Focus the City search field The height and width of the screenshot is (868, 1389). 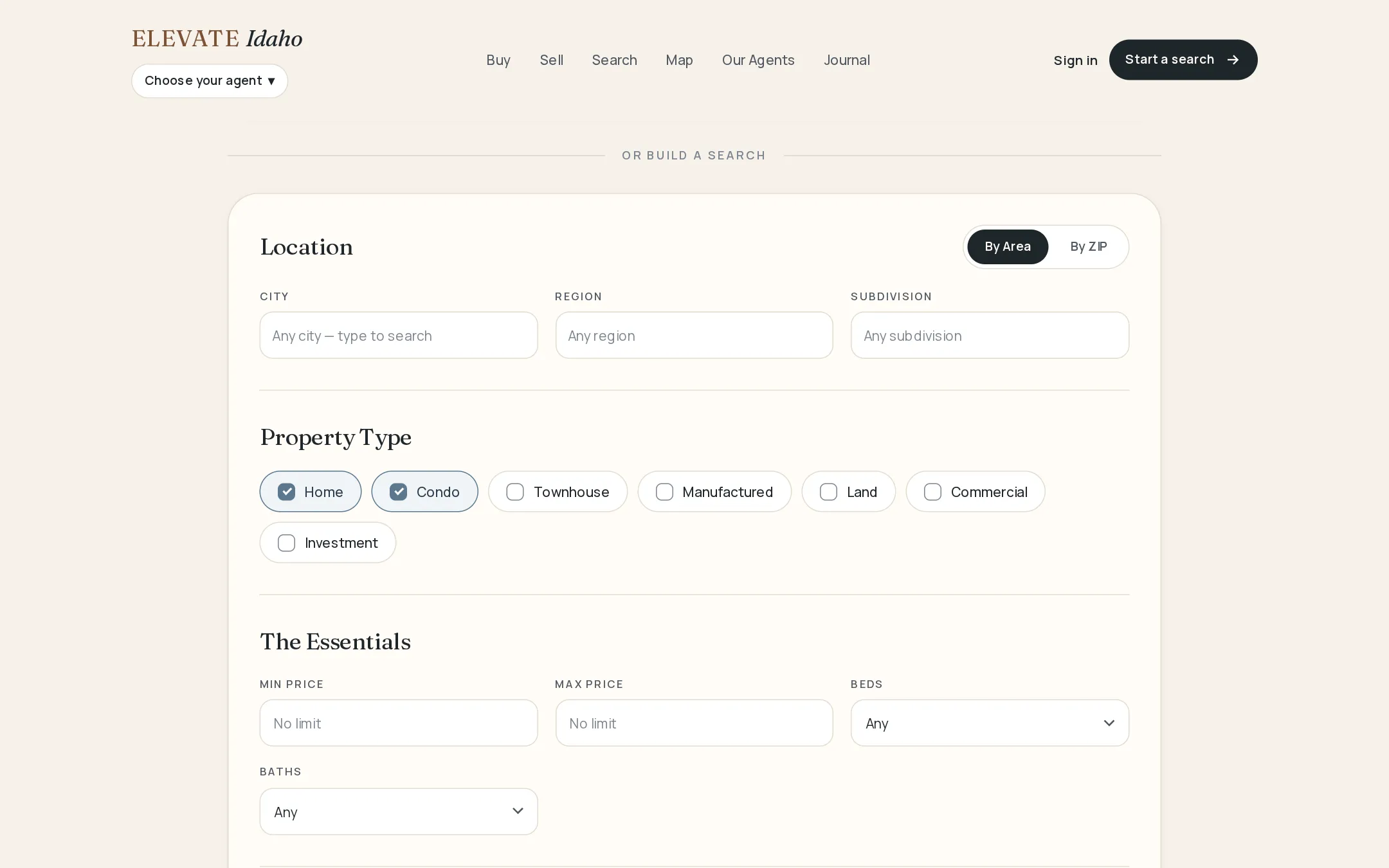399,335
